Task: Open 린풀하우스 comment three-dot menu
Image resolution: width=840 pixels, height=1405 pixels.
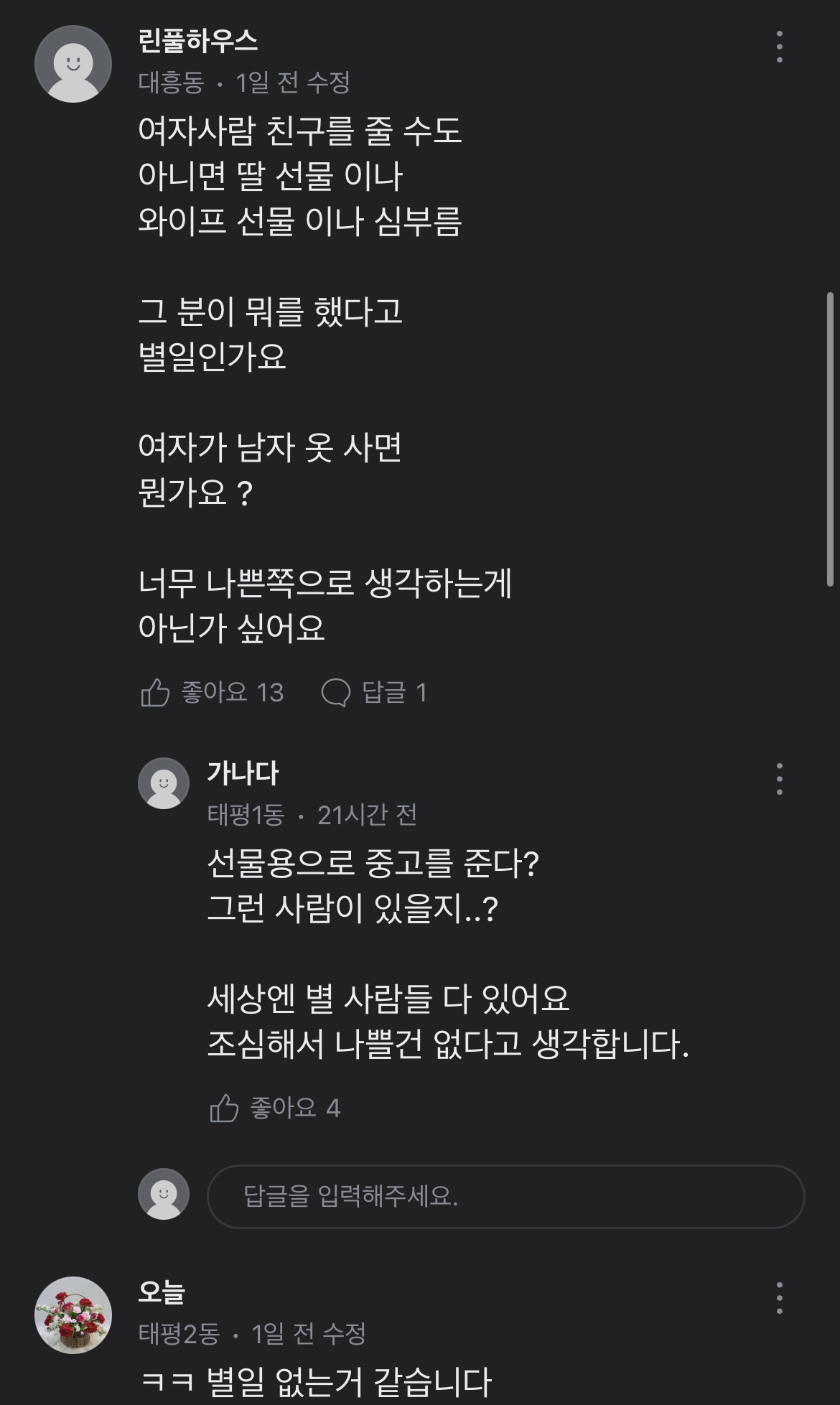Action: (779, 47)
